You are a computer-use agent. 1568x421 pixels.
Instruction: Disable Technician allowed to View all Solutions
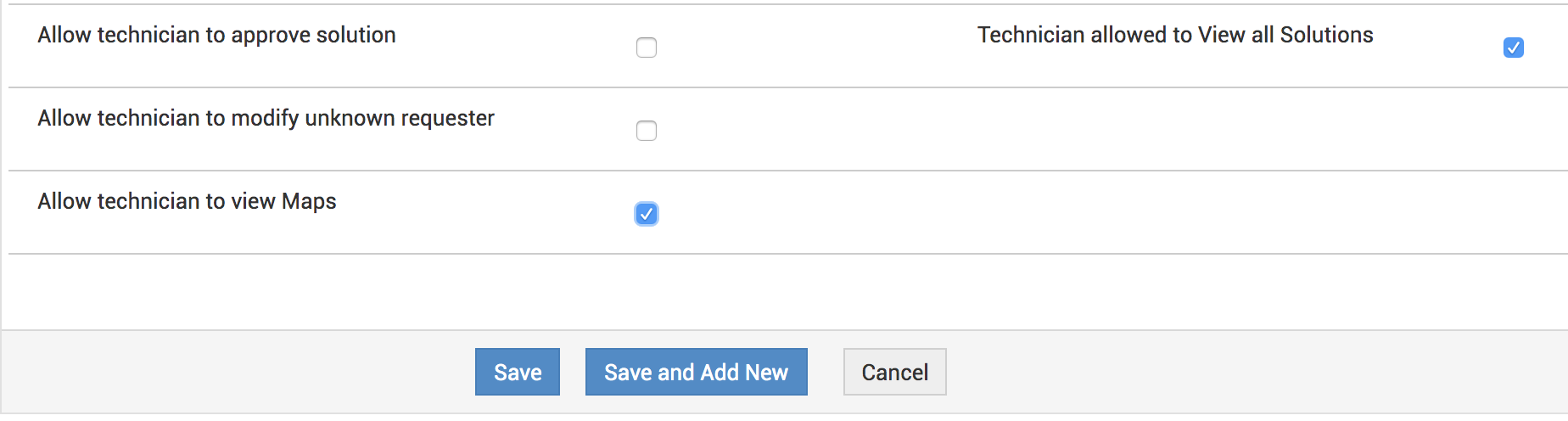(1513, 48)
